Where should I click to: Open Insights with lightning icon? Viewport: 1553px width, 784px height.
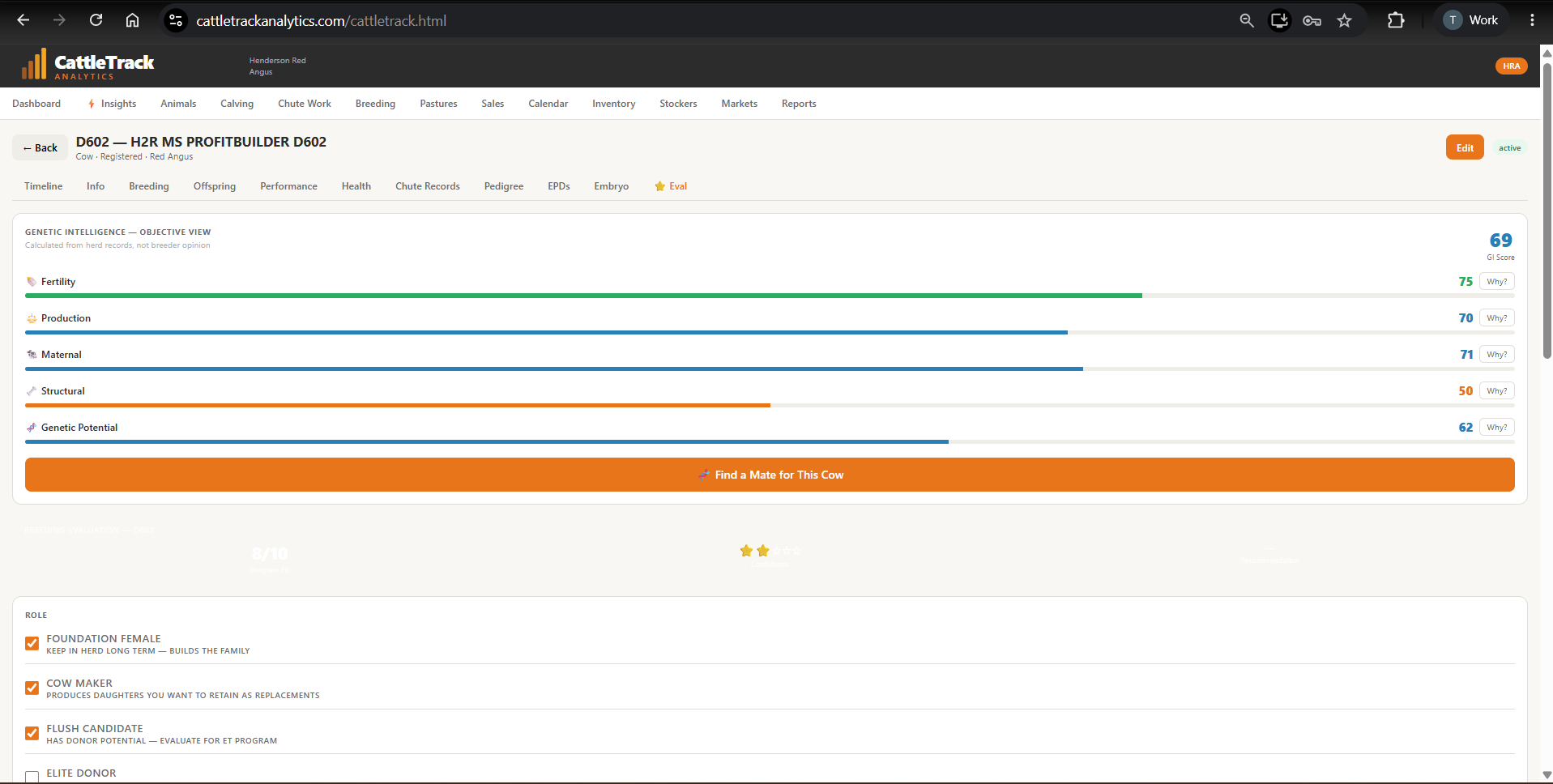coord(112,104)
